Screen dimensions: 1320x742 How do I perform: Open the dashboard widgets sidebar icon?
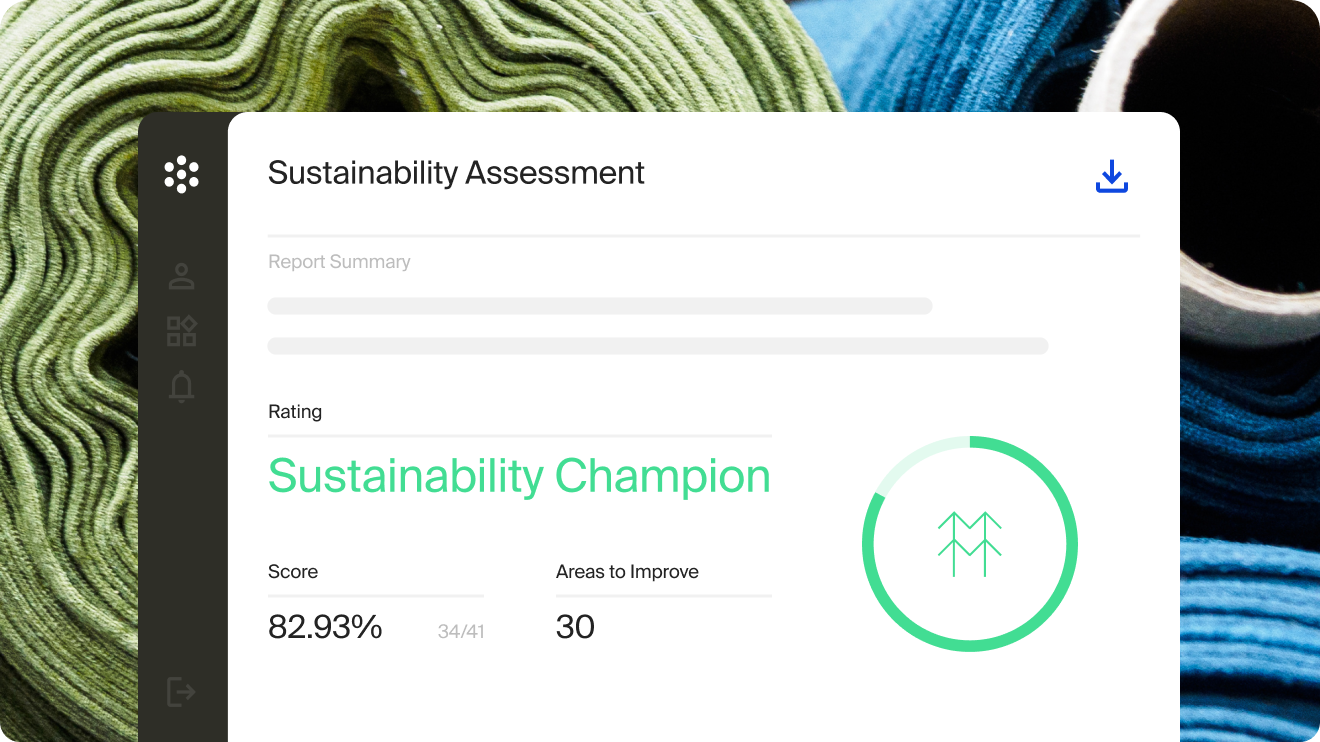181,331
